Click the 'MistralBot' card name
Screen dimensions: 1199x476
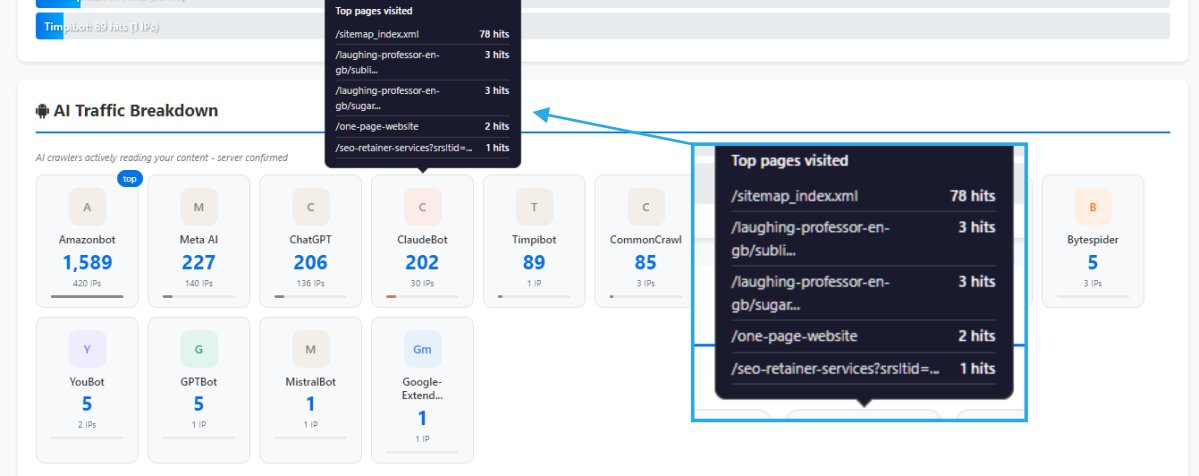point(310,381)
